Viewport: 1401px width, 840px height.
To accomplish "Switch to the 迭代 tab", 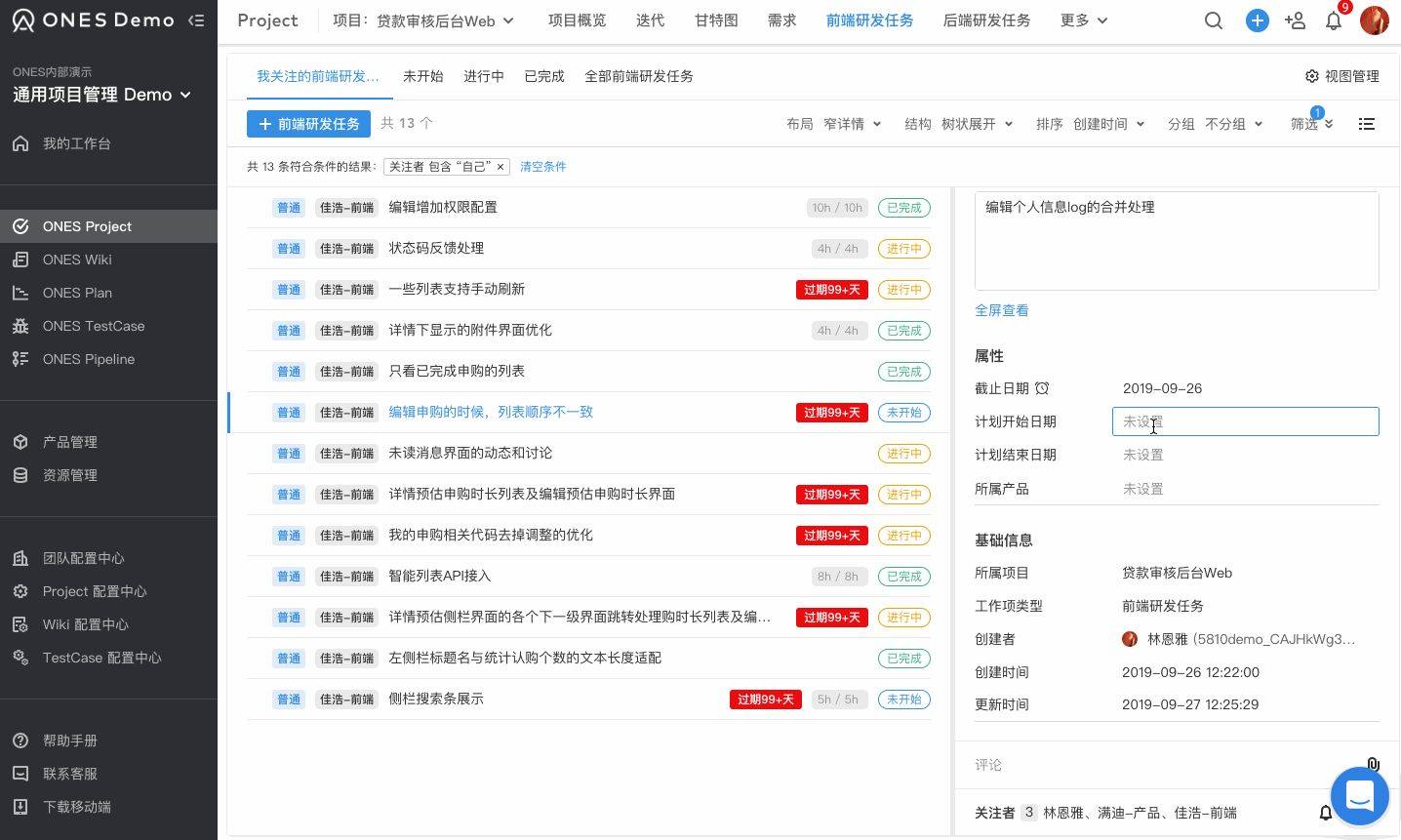I will [x=650, y=20].
